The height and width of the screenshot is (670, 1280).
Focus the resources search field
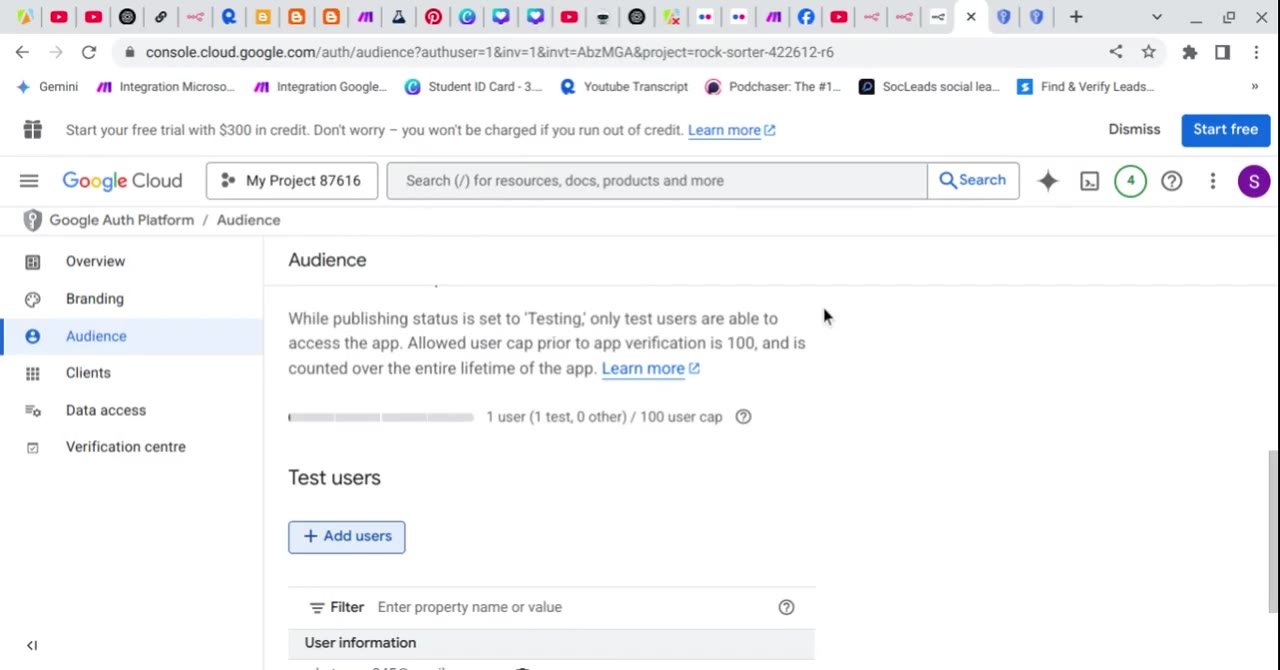point(657,181)
